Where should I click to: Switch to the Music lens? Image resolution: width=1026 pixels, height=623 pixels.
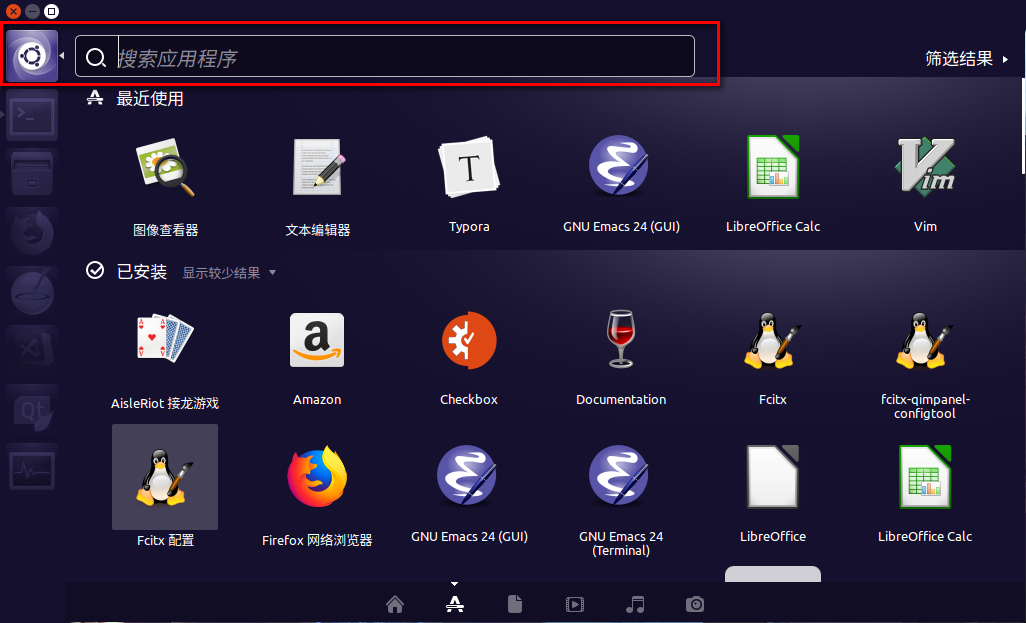tap(635, 603)
